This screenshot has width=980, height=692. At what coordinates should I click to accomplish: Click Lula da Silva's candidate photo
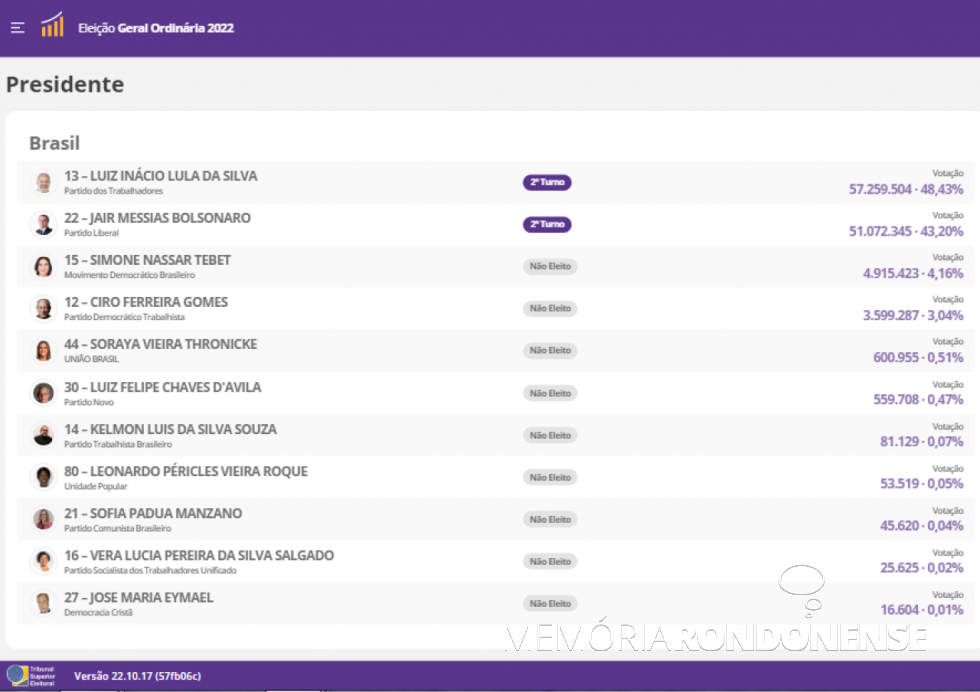point(43,182)
